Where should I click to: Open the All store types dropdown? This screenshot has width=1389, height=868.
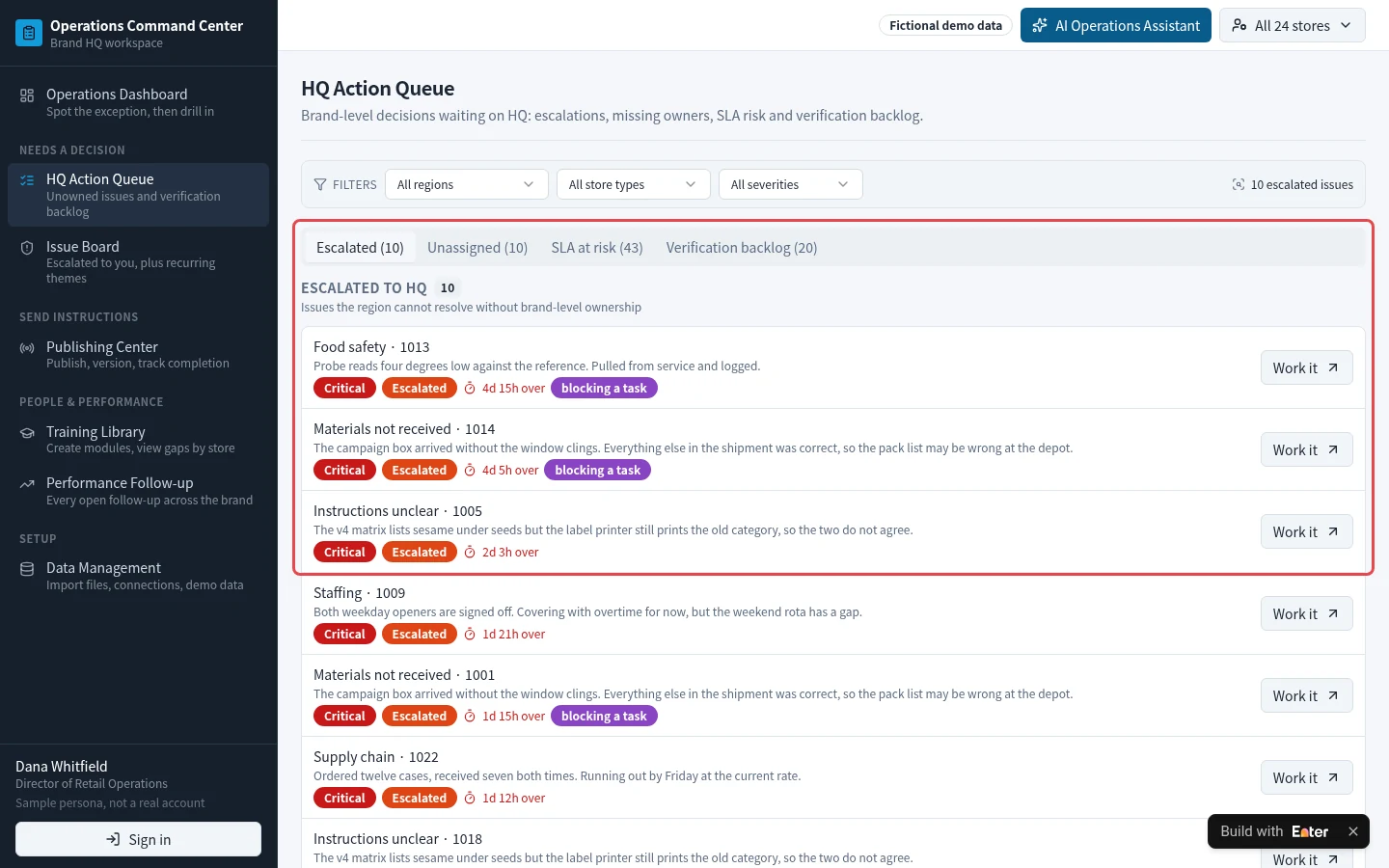point(634,184)
